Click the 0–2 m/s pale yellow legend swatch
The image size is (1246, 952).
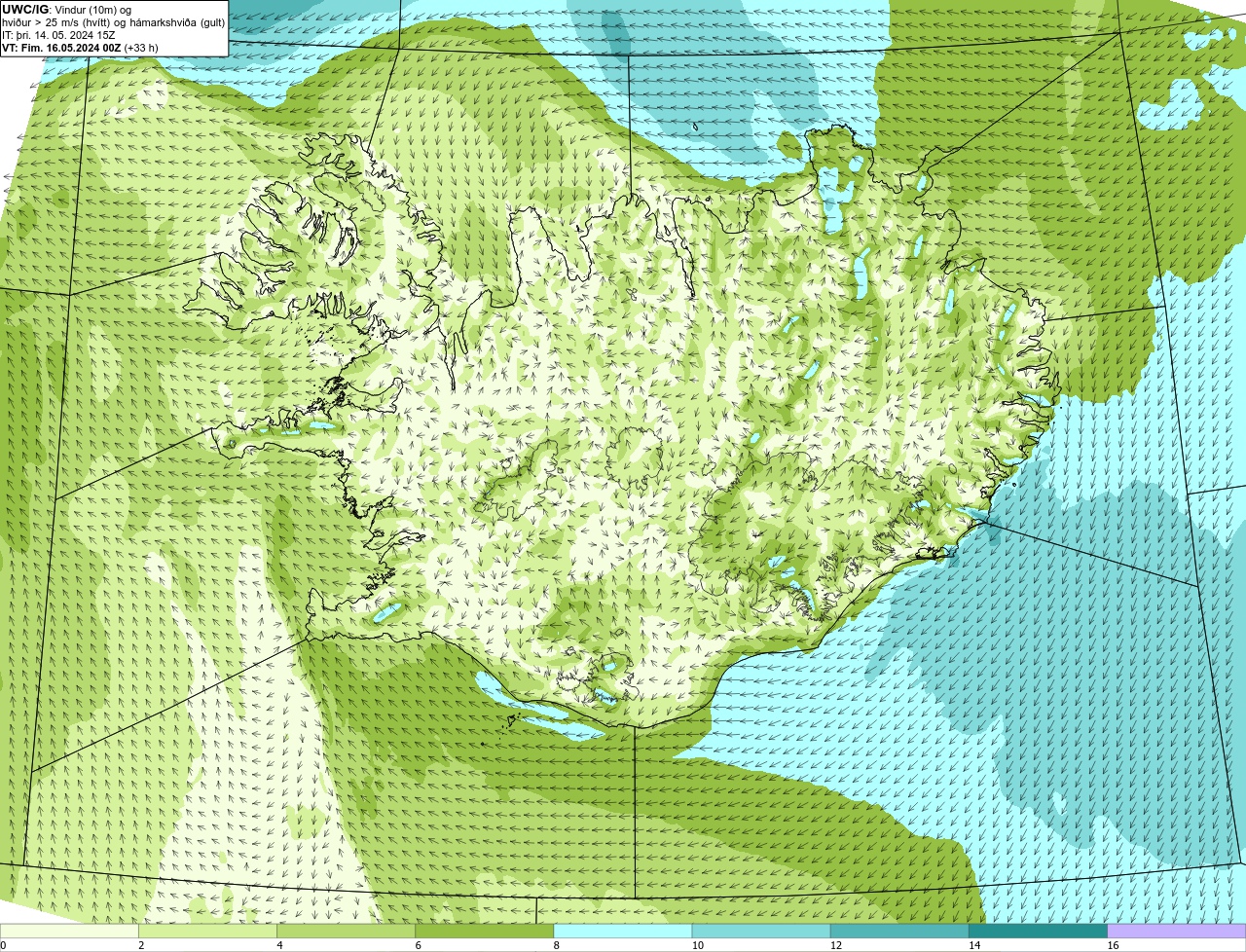[x=69, y=931]
